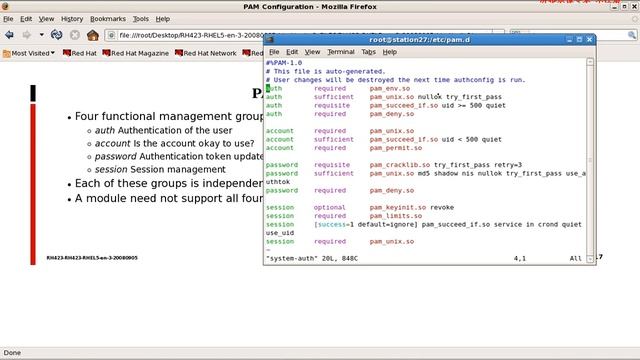Reload the page with the Refresh icon

pyautogui.click(x=57, y=35)
